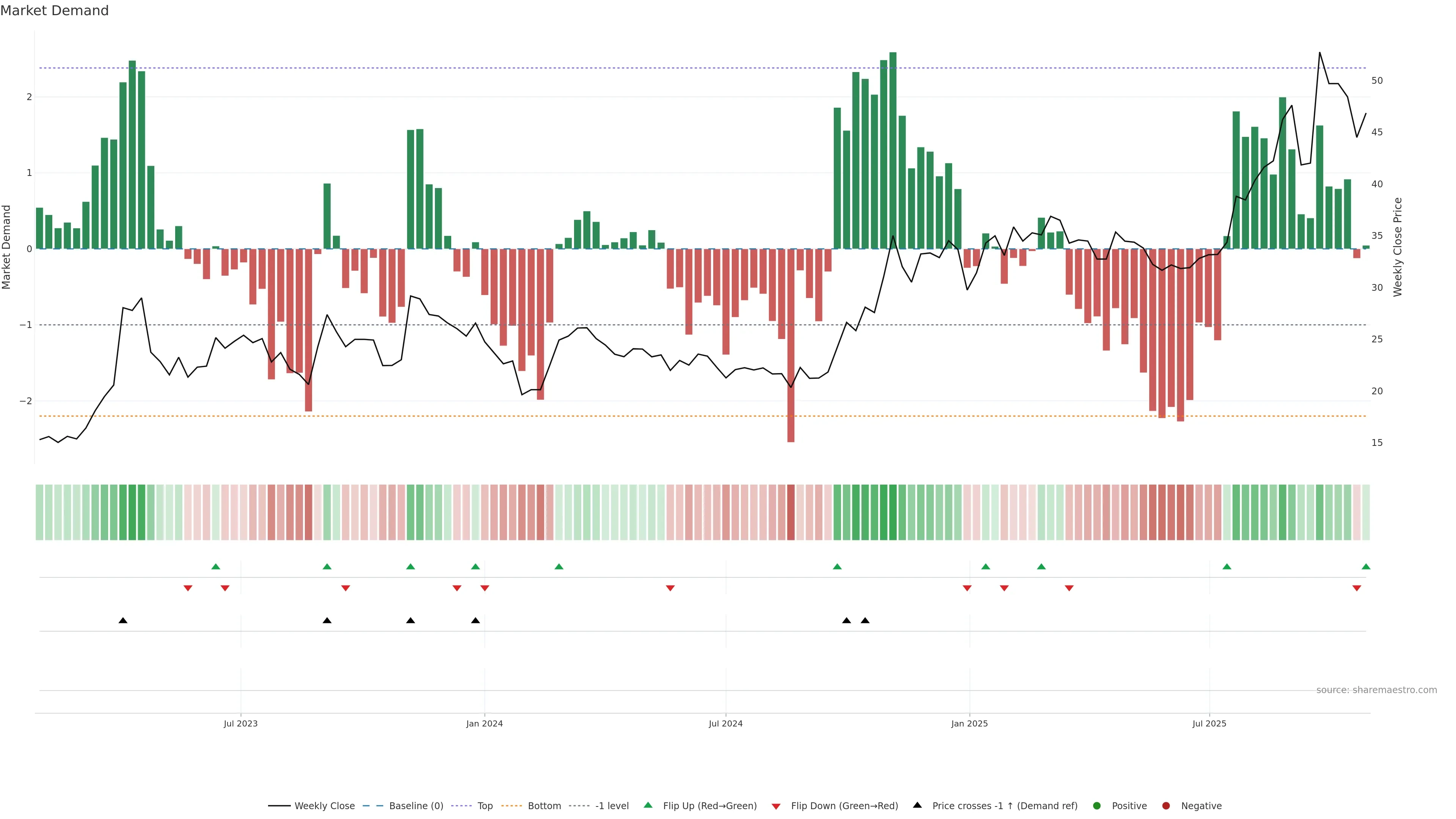This screenshot has width=1456, height=819.
Task: Click the darkest red heatmap strip cell
Action: (x=791, y=512)
